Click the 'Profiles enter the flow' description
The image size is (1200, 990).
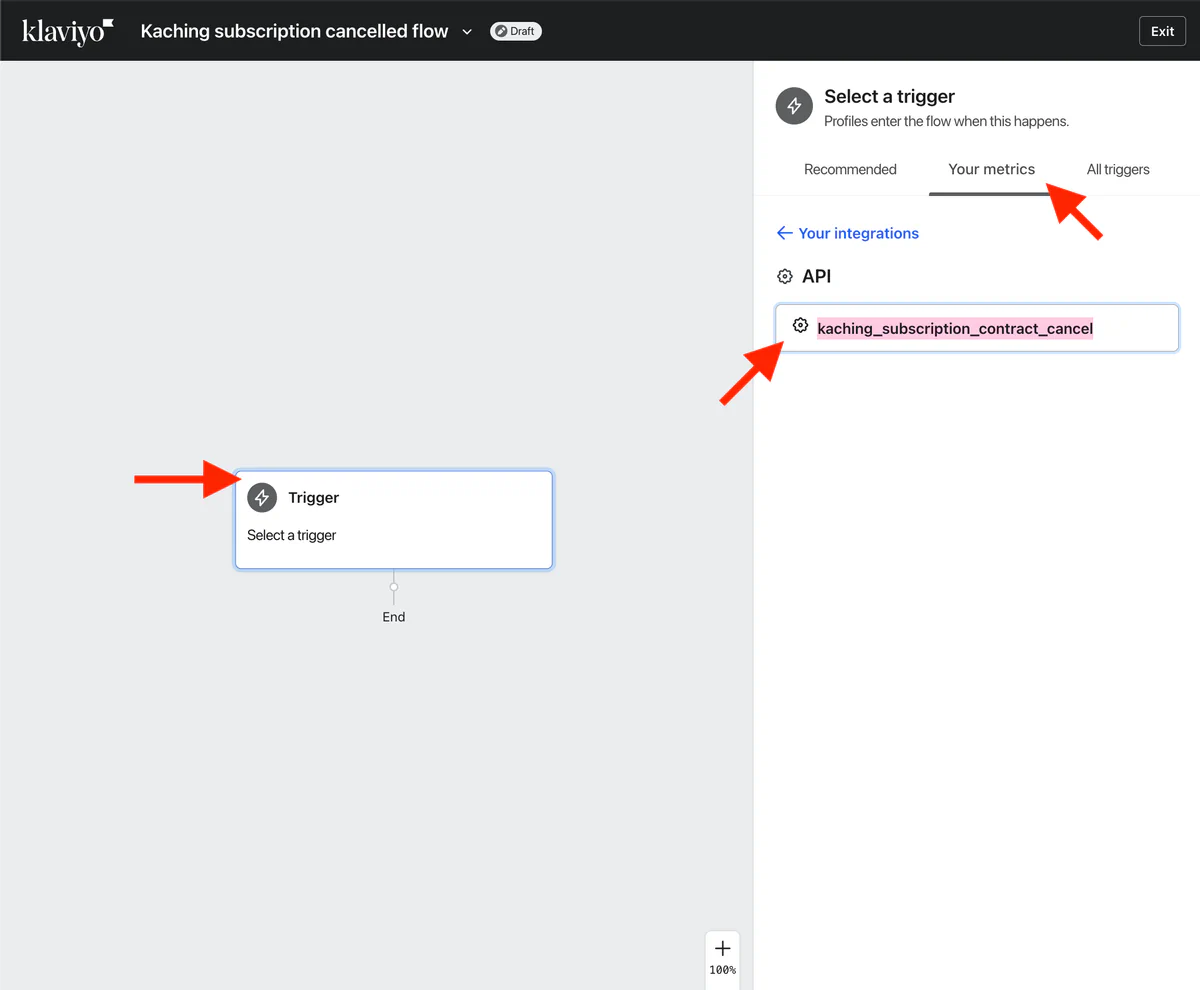(x=946, y=121)
